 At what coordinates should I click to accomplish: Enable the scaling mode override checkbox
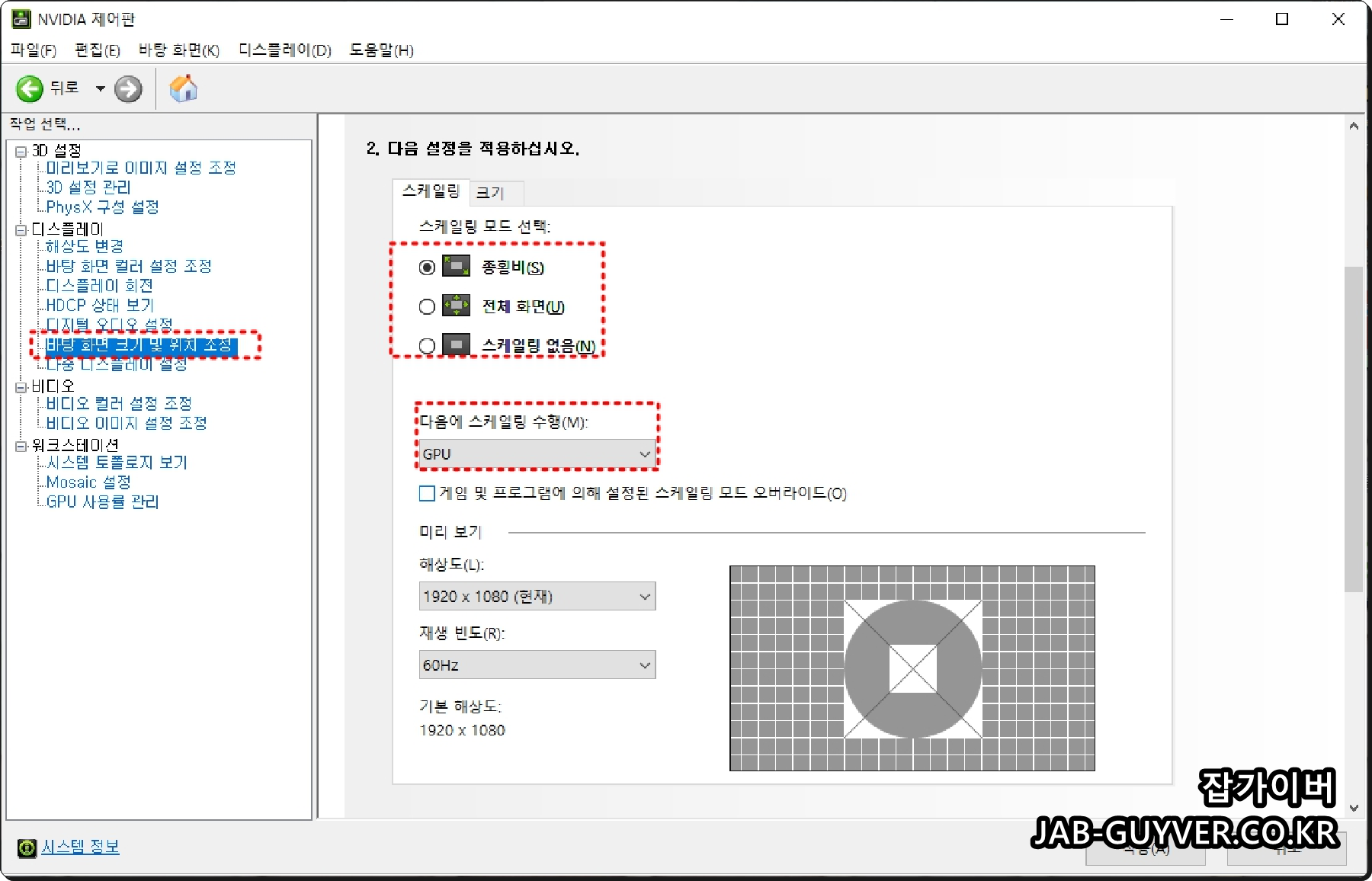427,493
